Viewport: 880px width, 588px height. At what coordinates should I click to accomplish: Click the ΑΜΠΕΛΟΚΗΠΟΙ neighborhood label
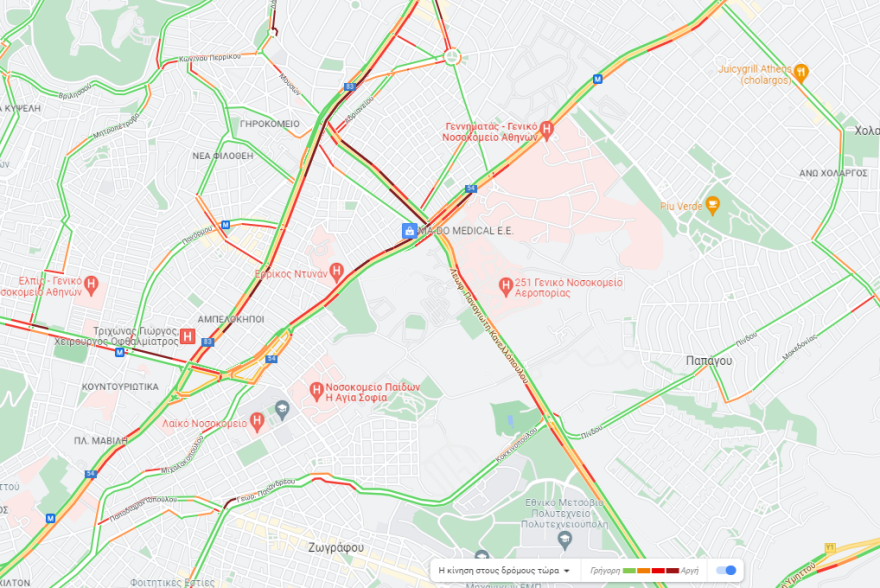pyautogui.click(x=231, y=319)
